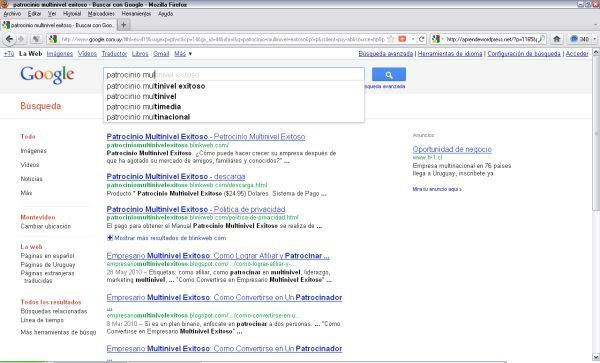Choose suggestion 'patrocinio multimedia'
This screenshot has height=363, width=600.
click(x=233, y=107)
